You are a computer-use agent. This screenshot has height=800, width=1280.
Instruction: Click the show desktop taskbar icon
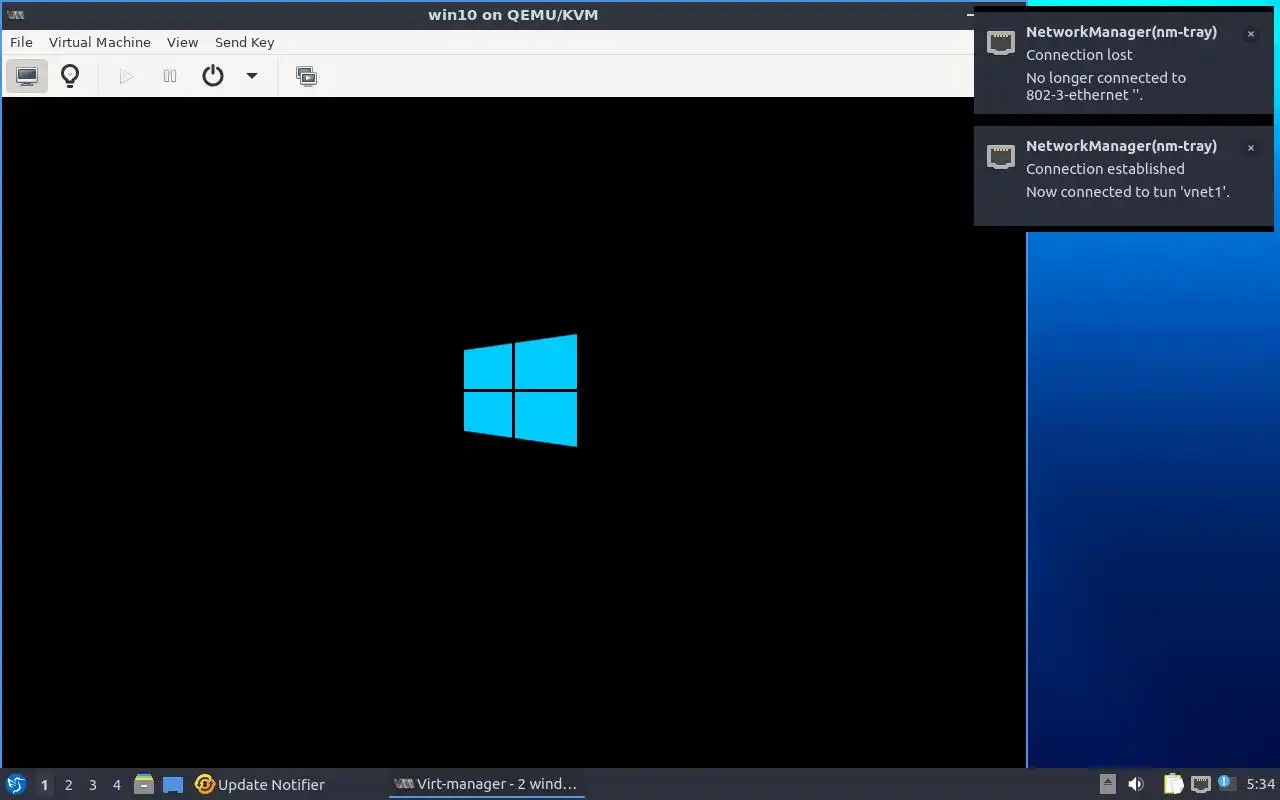coord(173,785)
